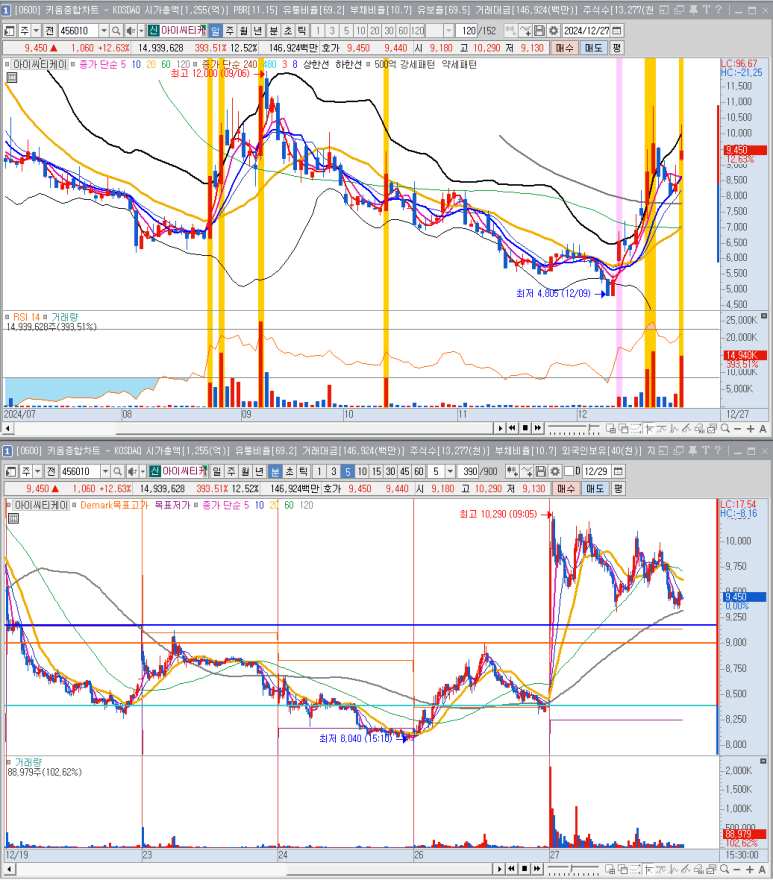
Task: Open the speaker dropdown arrow in upper toolbar
Action: (x=141, y=31)
